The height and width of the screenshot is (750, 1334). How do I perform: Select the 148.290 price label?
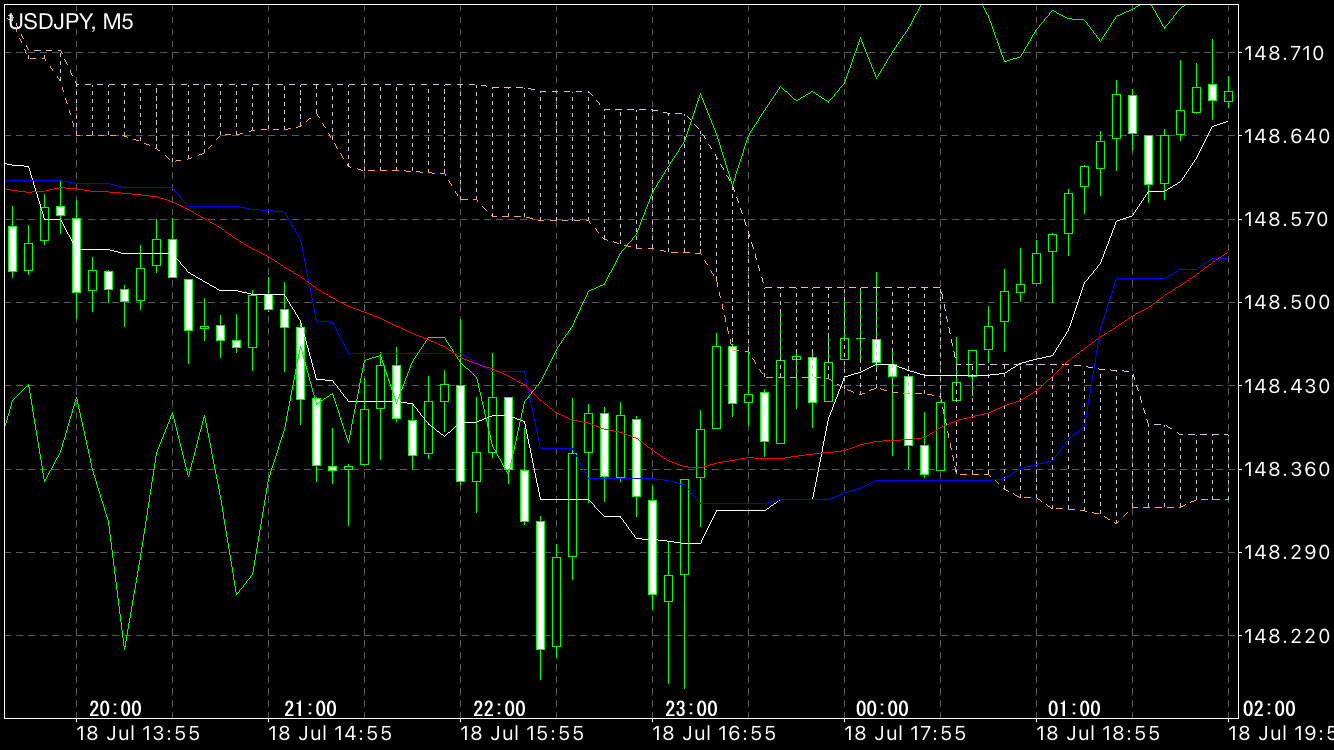coord(1287,552)
